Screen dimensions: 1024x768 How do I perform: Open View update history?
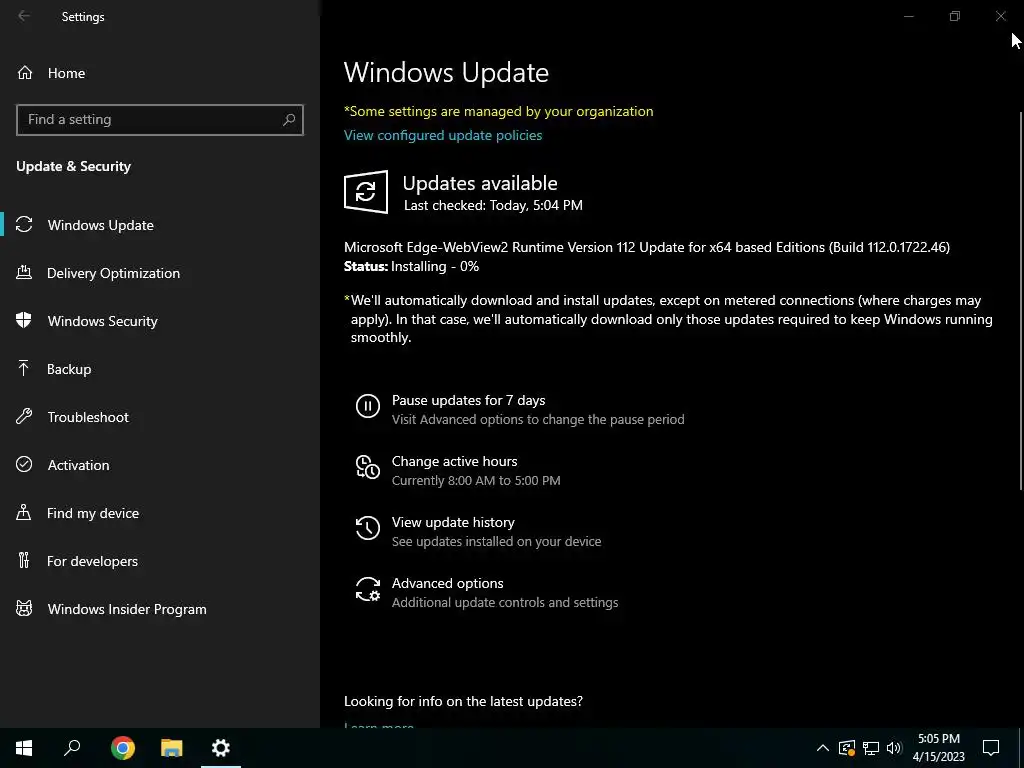453,522
